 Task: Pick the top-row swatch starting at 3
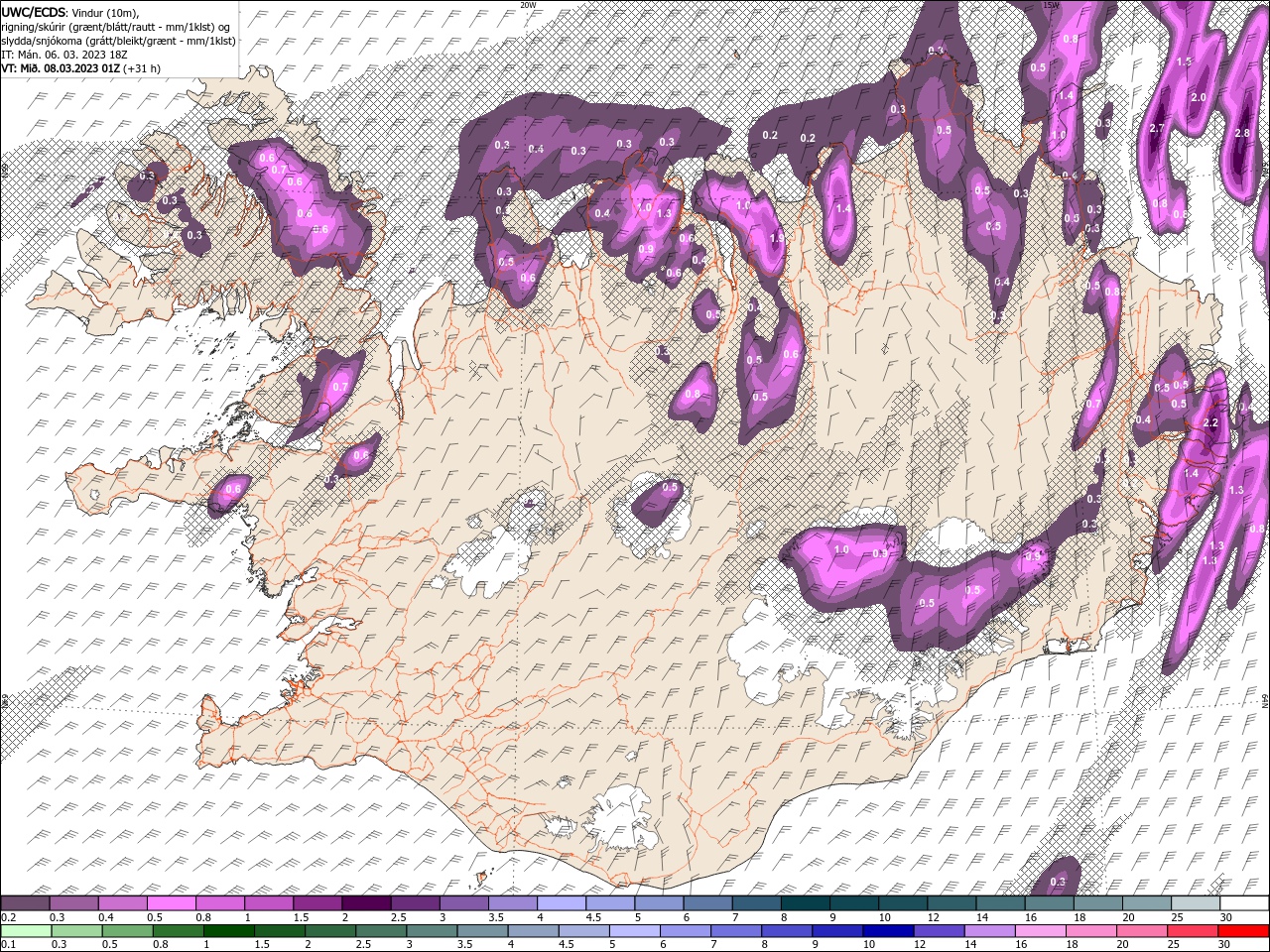(x=462, y=903)
